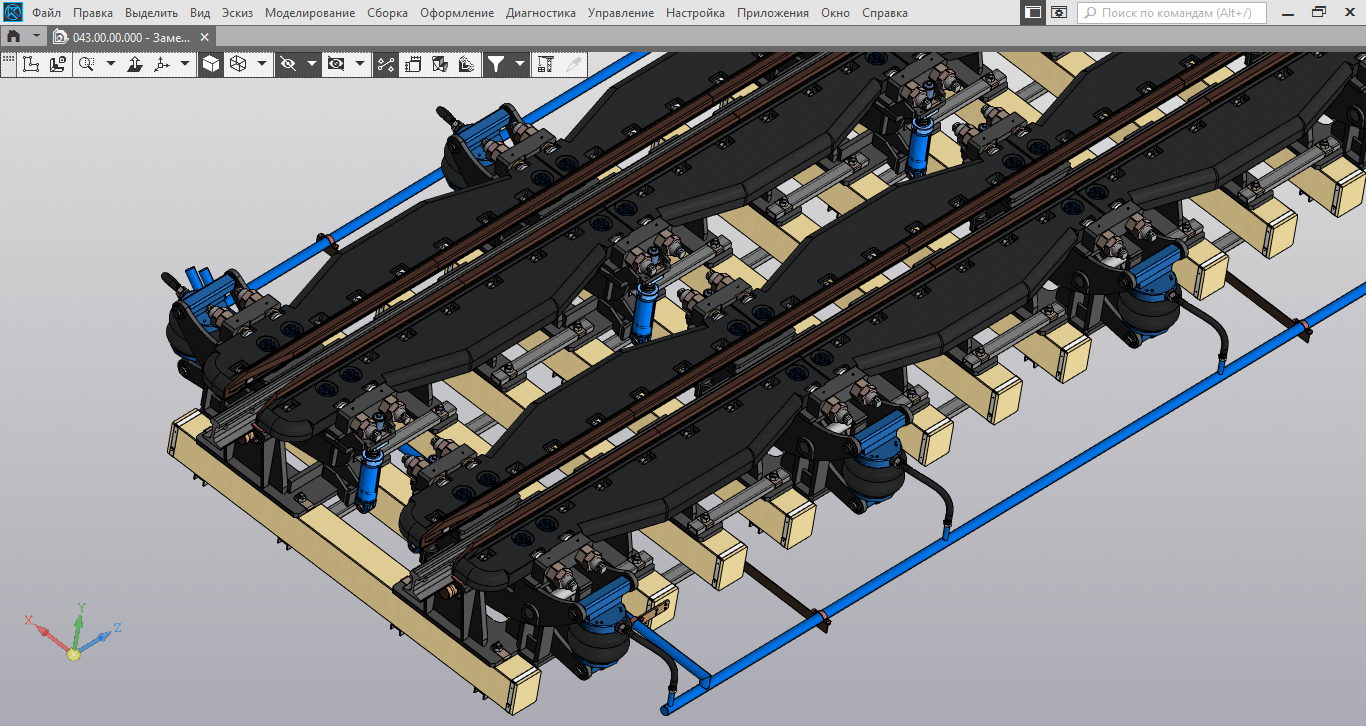This screenshot has width=1366, height=726.
Task: Click the XYZ coordinate axes triad origin
Action: (x=73, y=653)
